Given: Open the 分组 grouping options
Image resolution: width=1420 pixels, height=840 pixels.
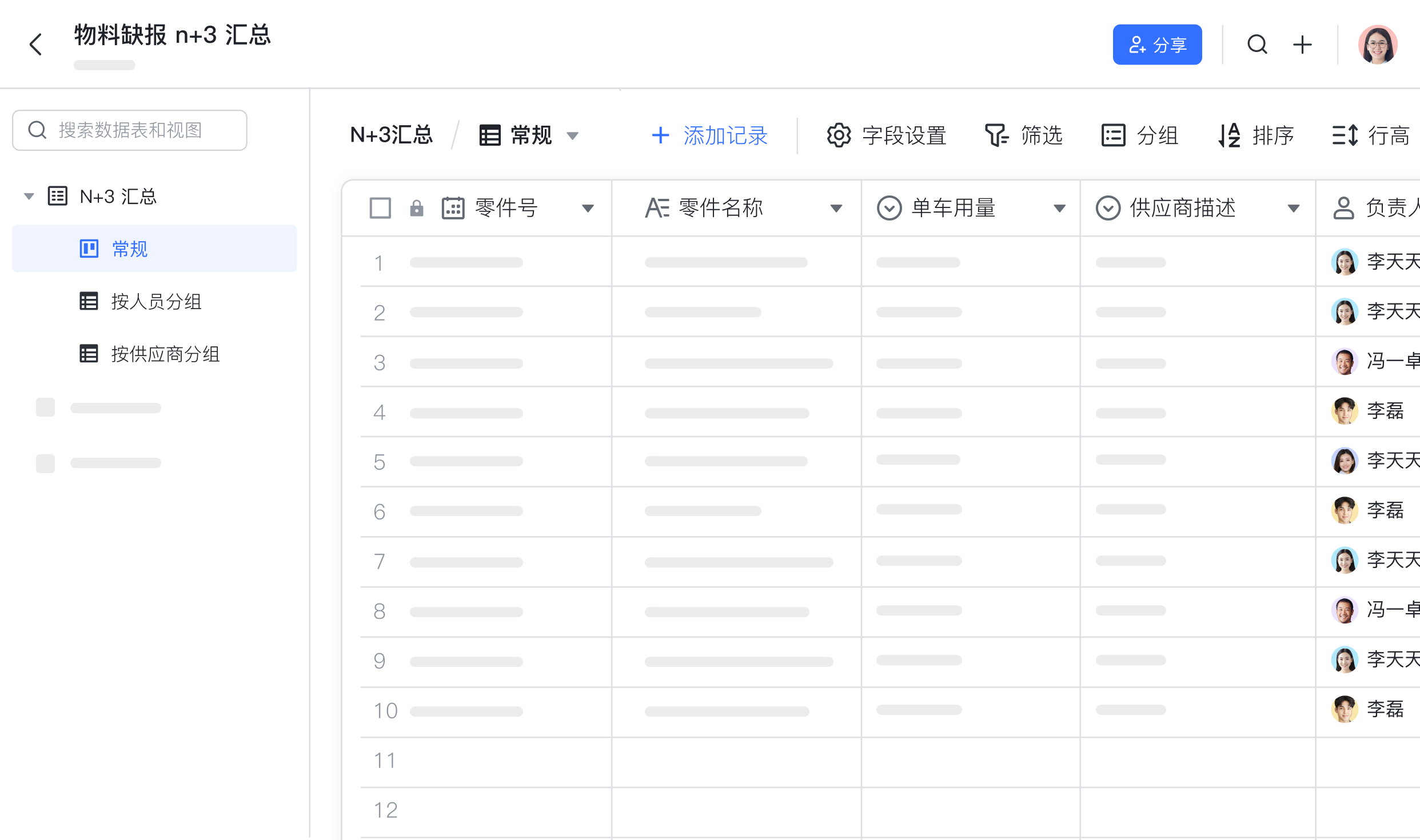Looking at the screenshot, I should 1140,135.
